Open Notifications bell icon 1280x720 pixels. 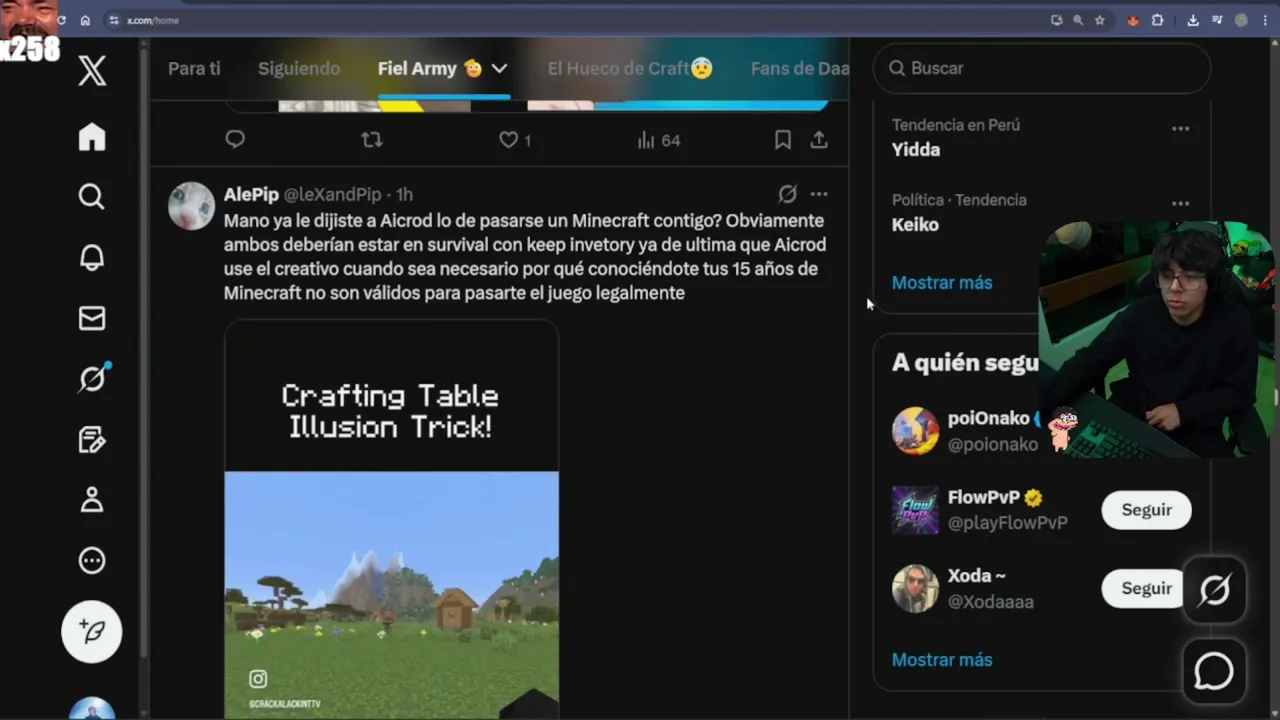click(92, 257)
